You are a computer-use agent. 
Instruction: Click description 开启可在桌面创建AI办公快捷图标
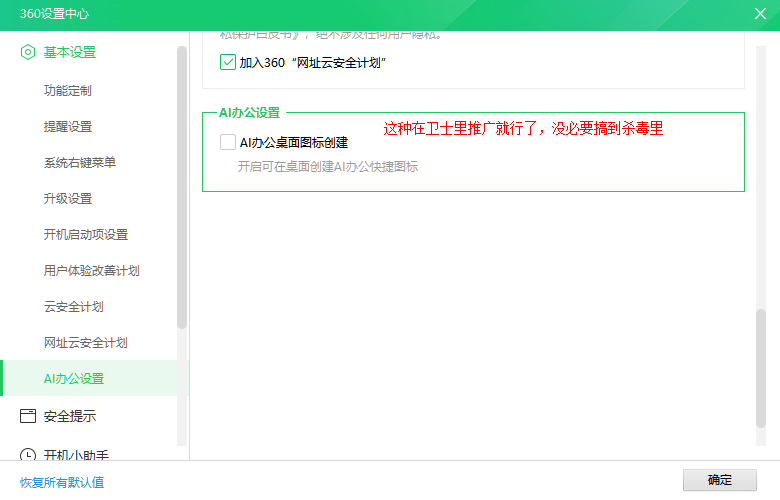point(327,167)
